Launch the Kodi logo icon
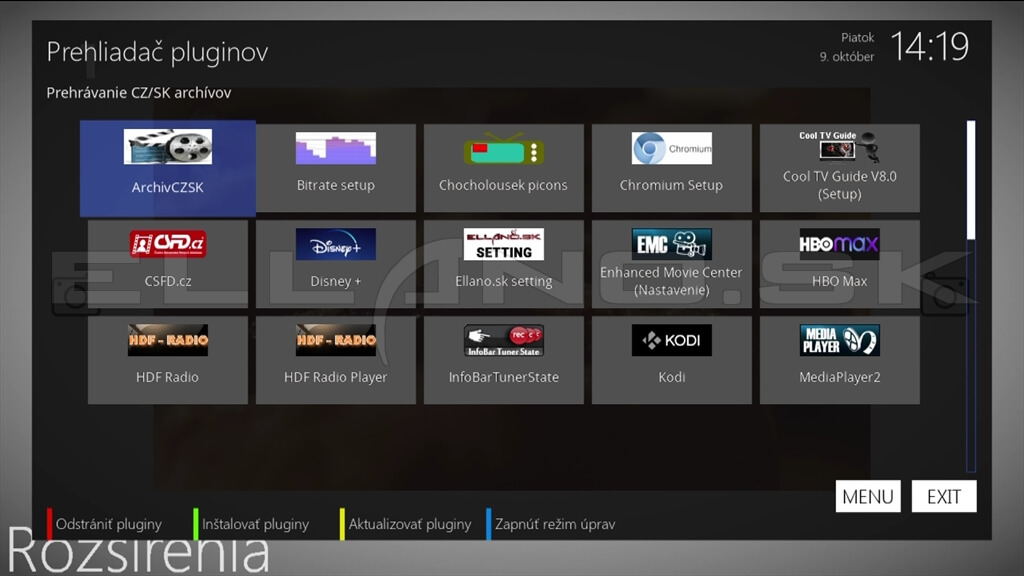 click(x=671, y=340)
